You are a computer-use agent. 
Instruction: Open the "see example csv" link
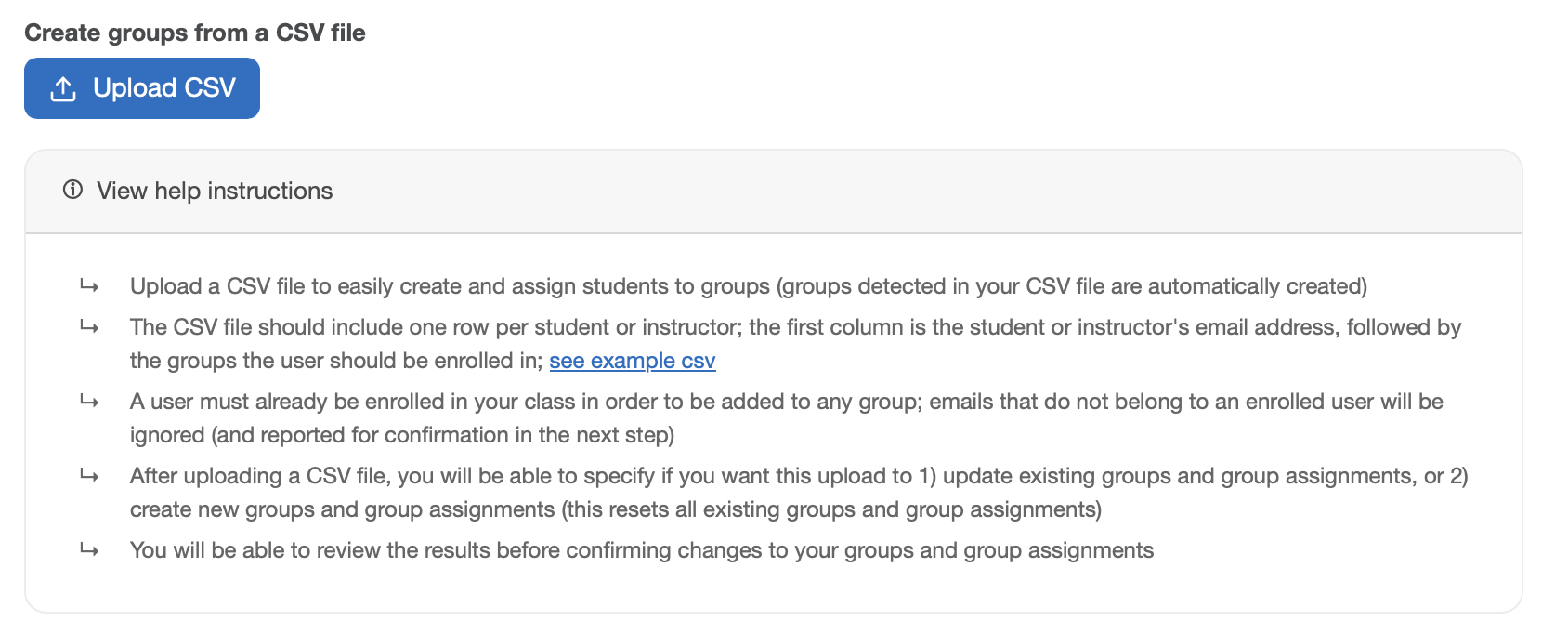(633, 361)
